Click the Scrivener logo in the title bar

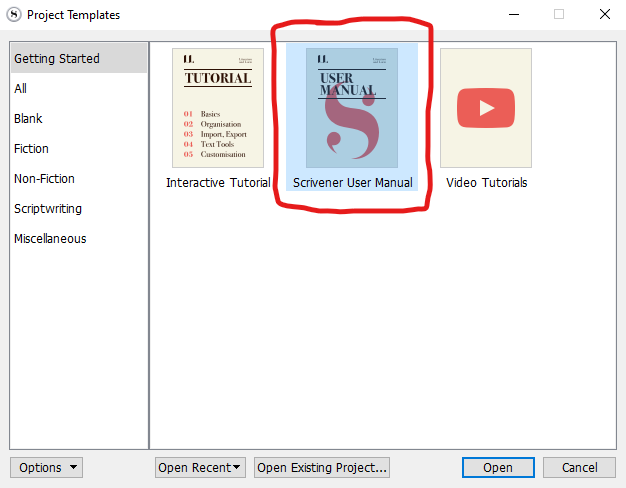14,15
